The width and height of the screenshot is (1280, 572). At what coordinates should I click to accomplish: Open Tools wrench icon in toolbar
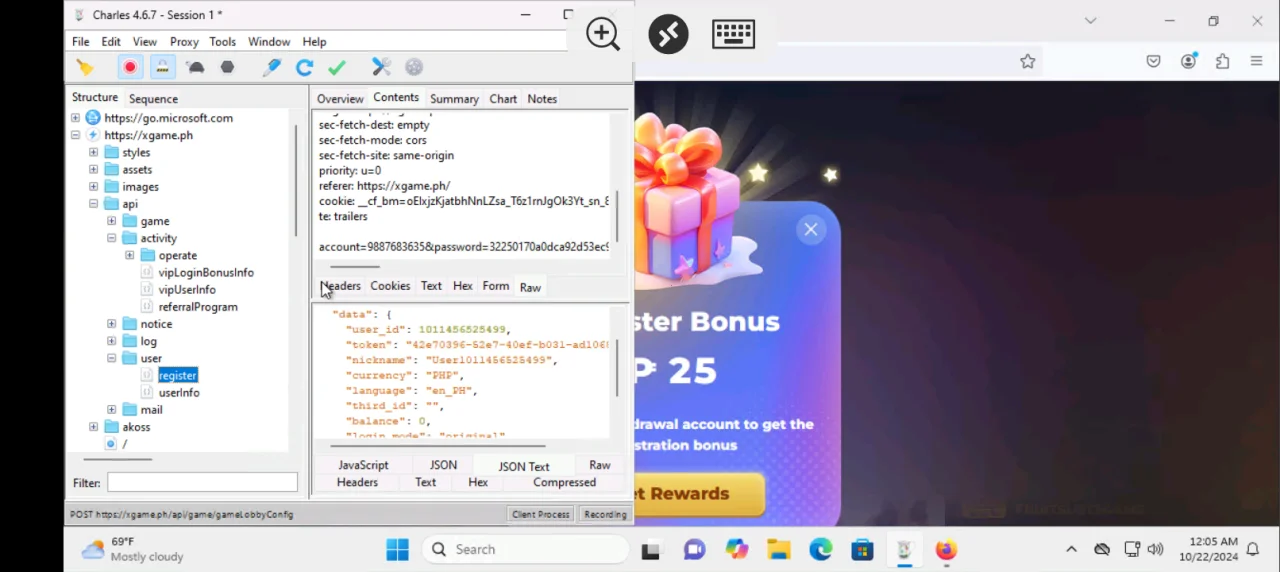[x=381, y=67]
